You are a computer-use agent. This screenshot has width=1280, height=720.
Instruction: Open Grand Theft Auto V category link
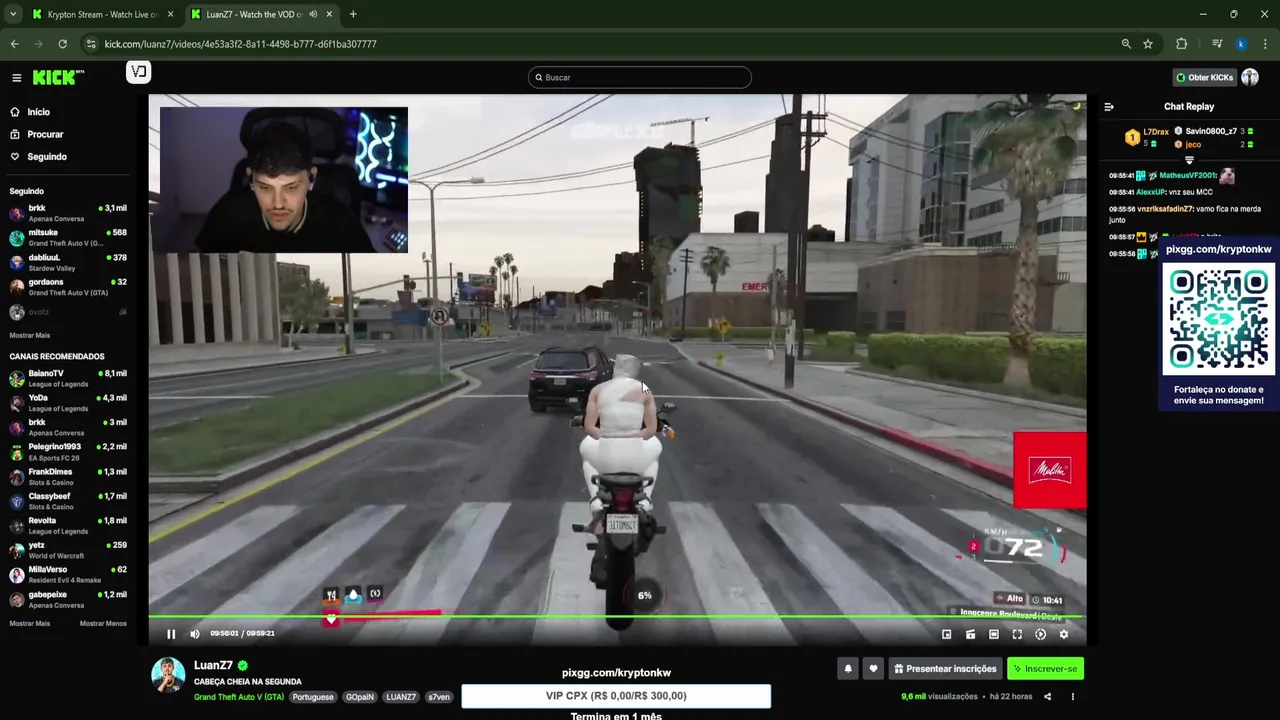tap(239, 697)
